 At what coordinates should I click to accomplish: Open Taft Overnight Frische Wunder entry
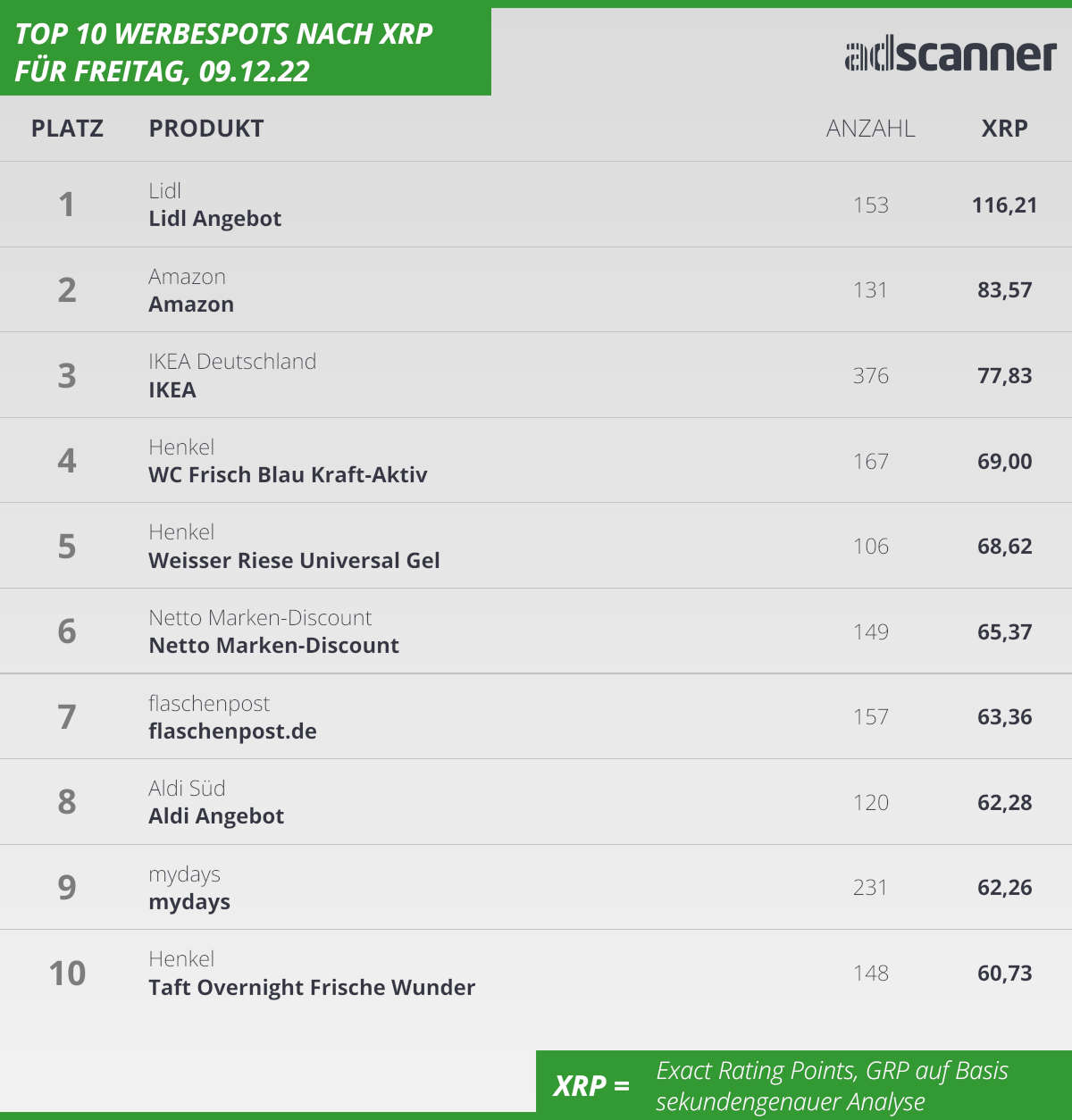coord(312,988)
